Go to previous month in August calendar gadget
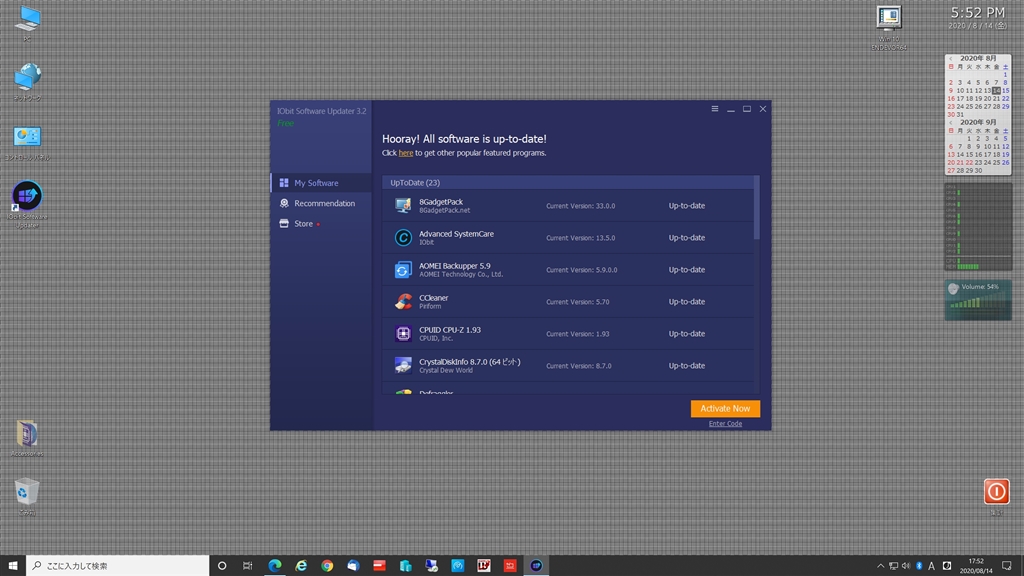The height and width of the screenshot is (576, 1024). [x=951, y=58]
